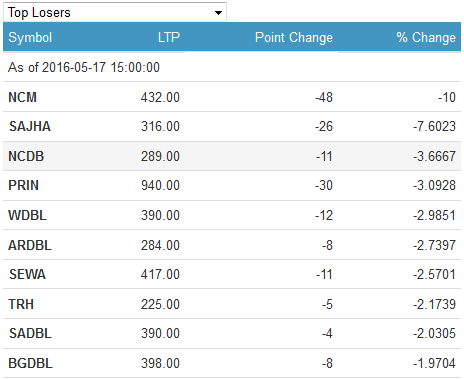Open the SAJHA stock symbol
The height and width of the screenshot is (379, 464).
click(30, 126)
